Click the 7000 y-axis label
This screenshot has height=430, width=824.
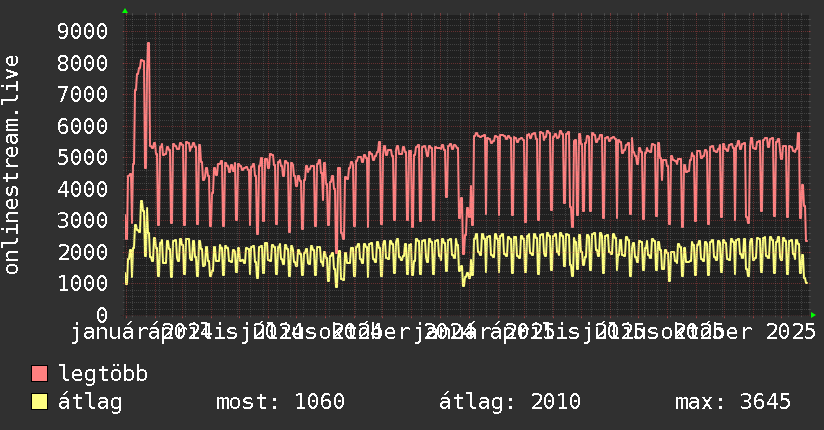83,95
